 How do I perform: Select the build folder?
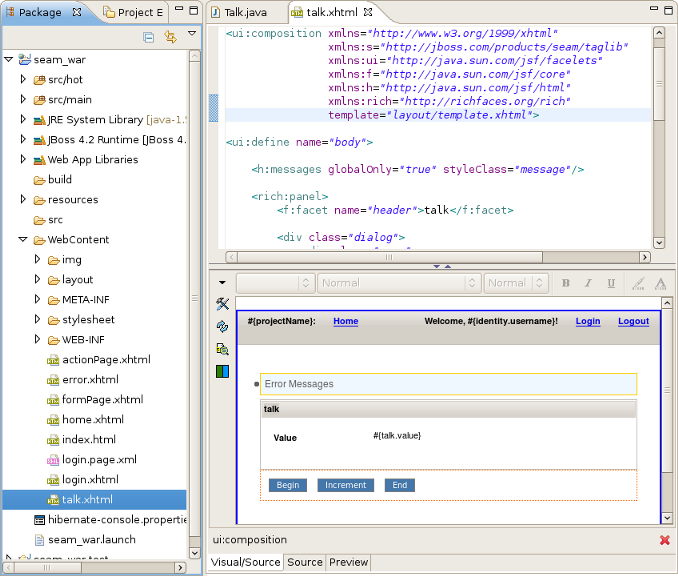pos(53,179)
